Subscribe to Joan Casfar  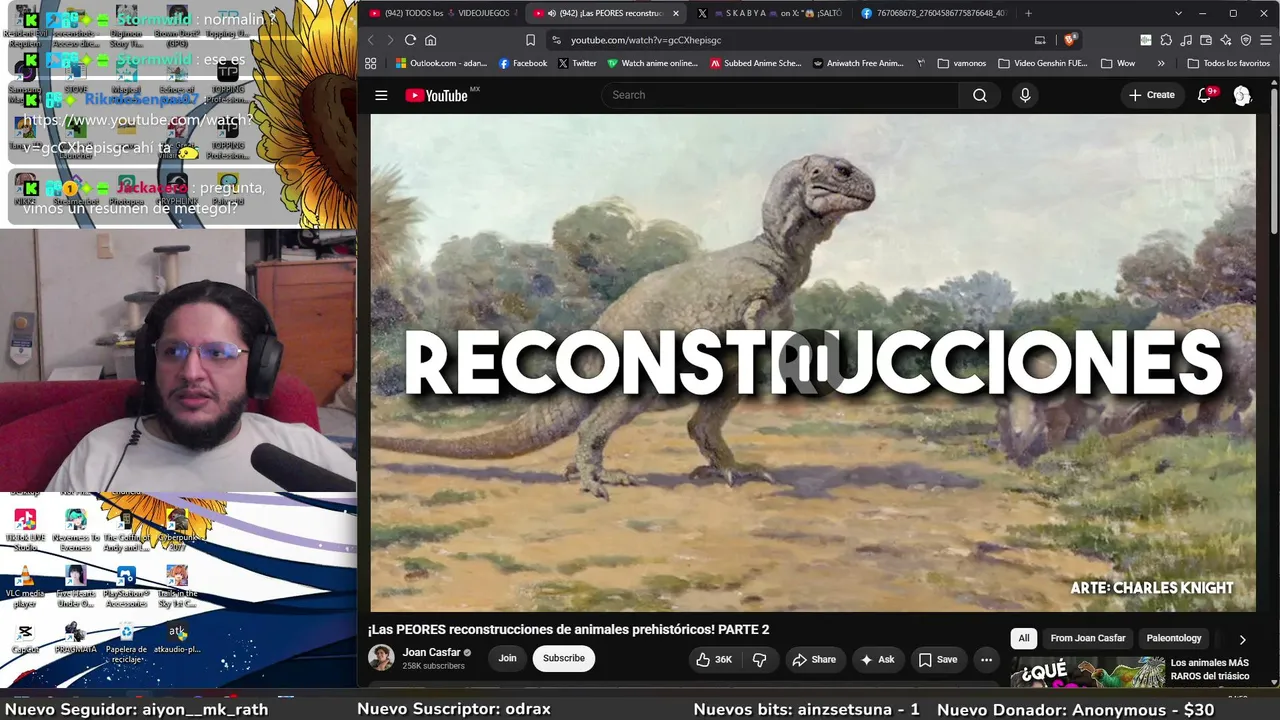(564, 658)
